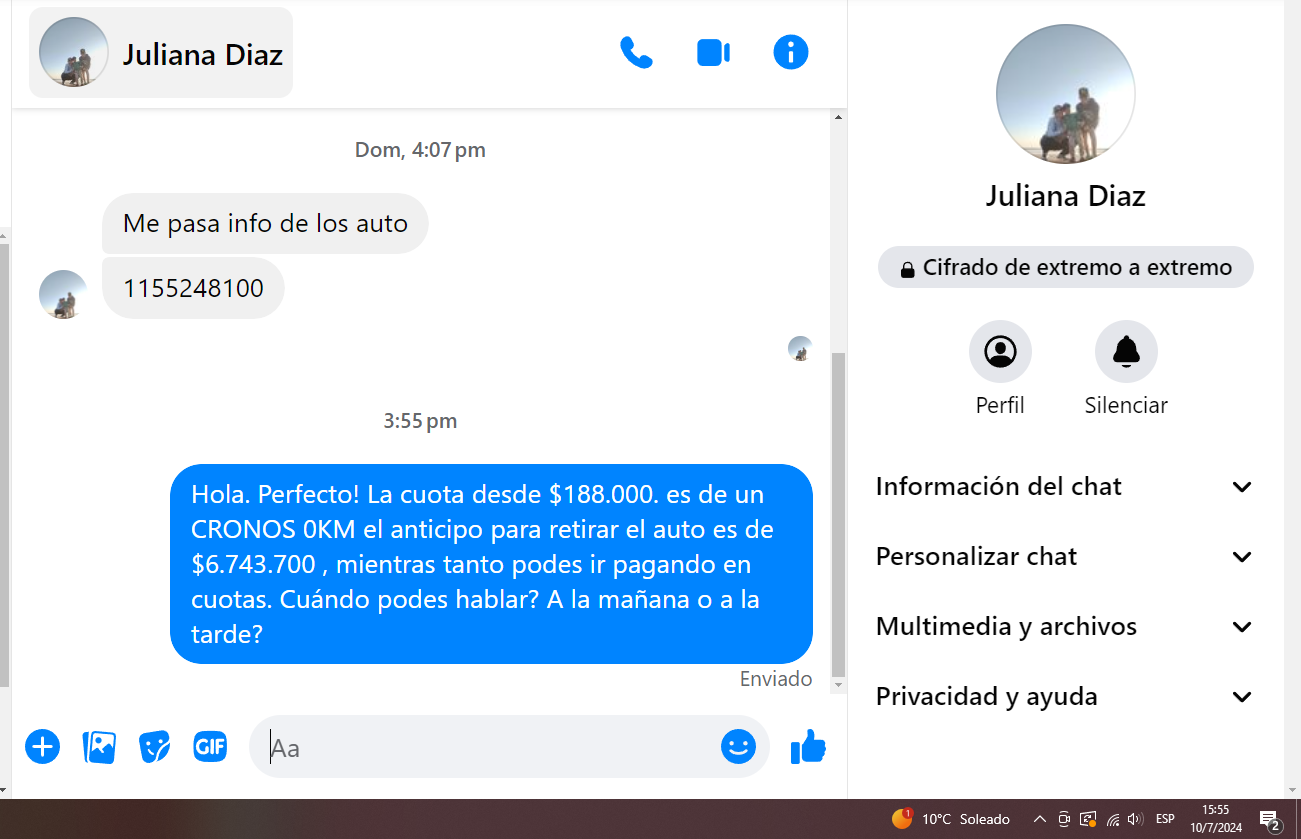Start a voice call with Juliana Diaz
1301x839 pixels.
(636, 52)
